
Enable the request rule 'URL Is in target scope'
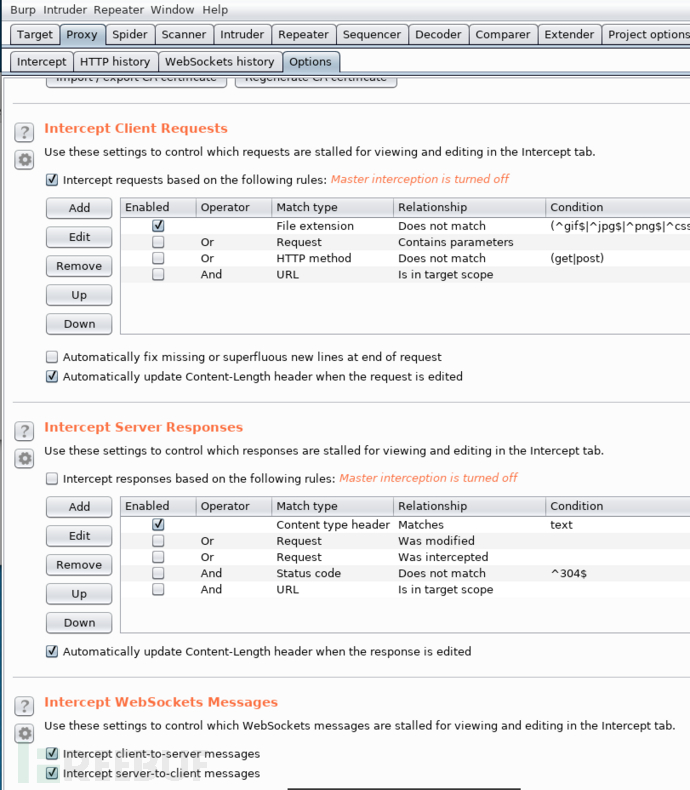coord(158,274)
